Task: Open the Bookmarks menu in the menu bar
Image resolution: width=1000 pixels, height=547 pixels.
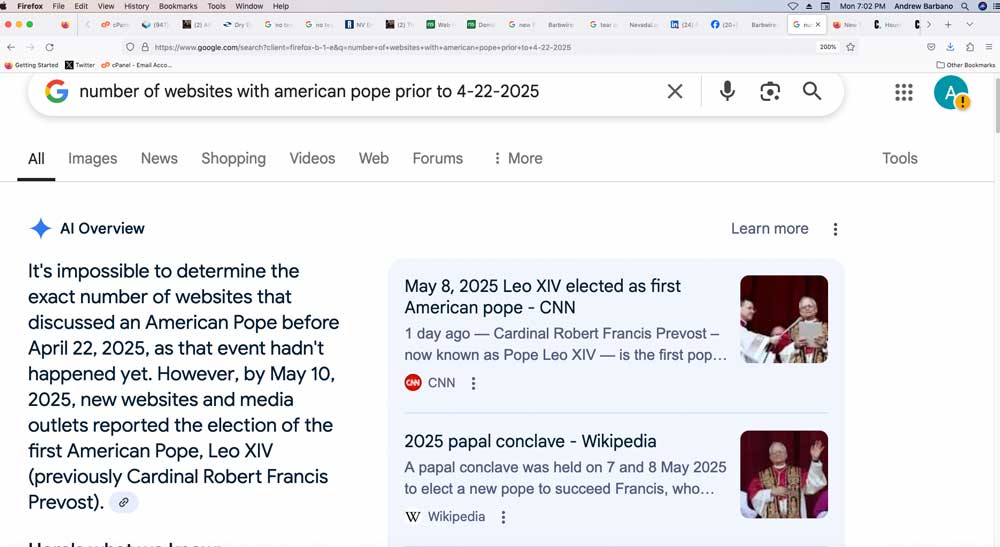Action: (x=178, y=6)
